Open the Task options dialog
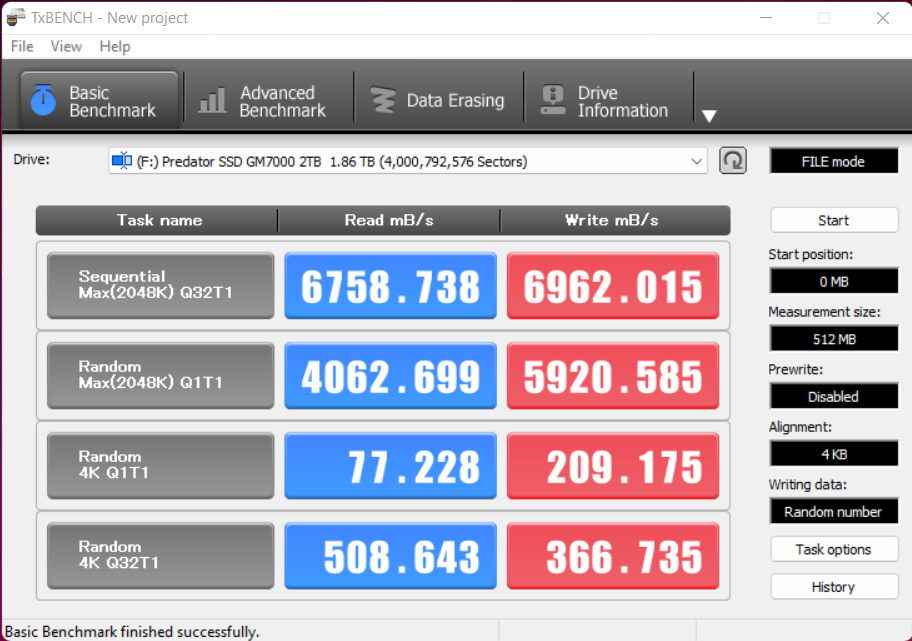The height and width of the screenshot is (641, 912). pyautogui.click(x=833, y=549)
